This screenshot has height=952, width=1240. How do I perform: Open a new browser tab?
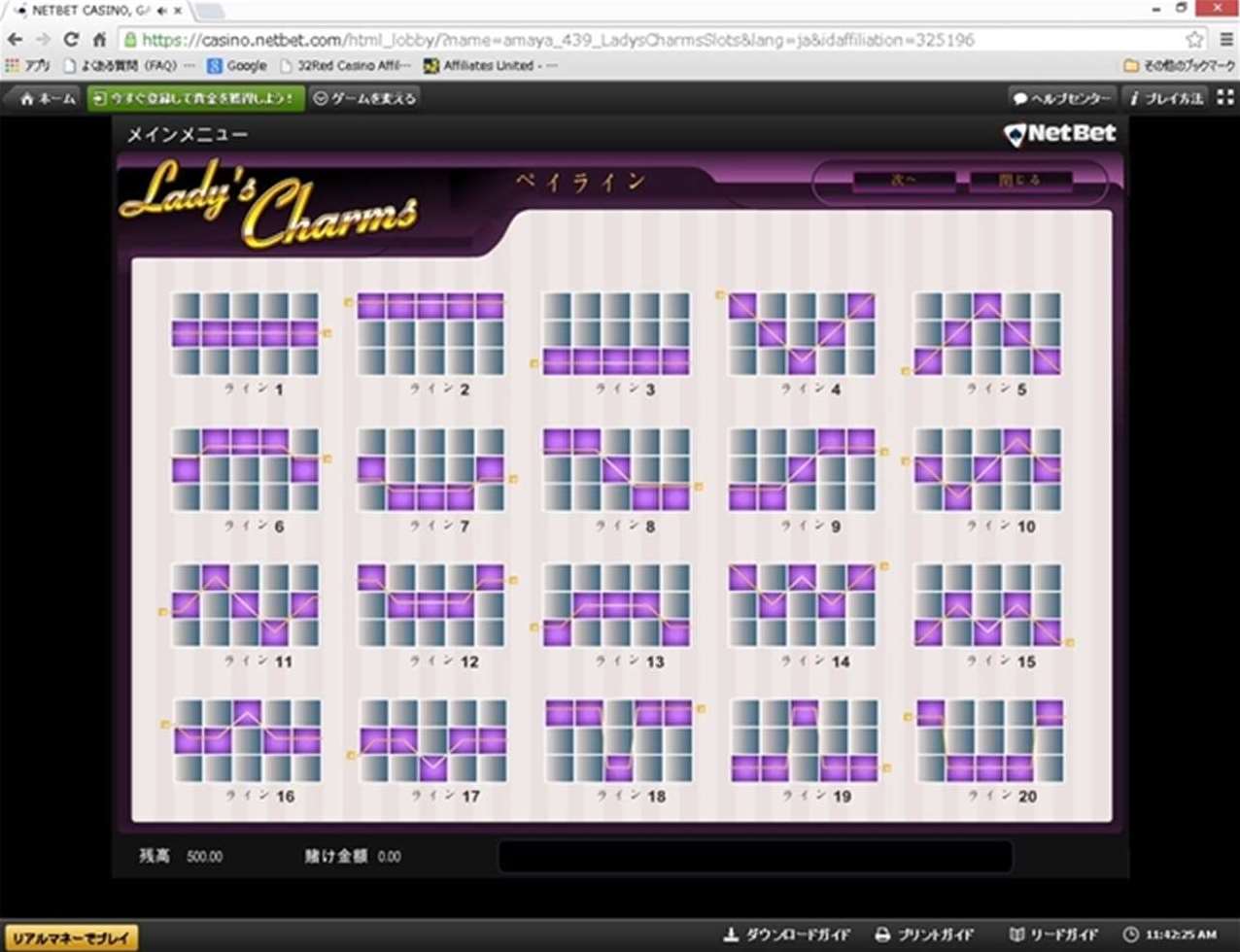coord(210,12)
